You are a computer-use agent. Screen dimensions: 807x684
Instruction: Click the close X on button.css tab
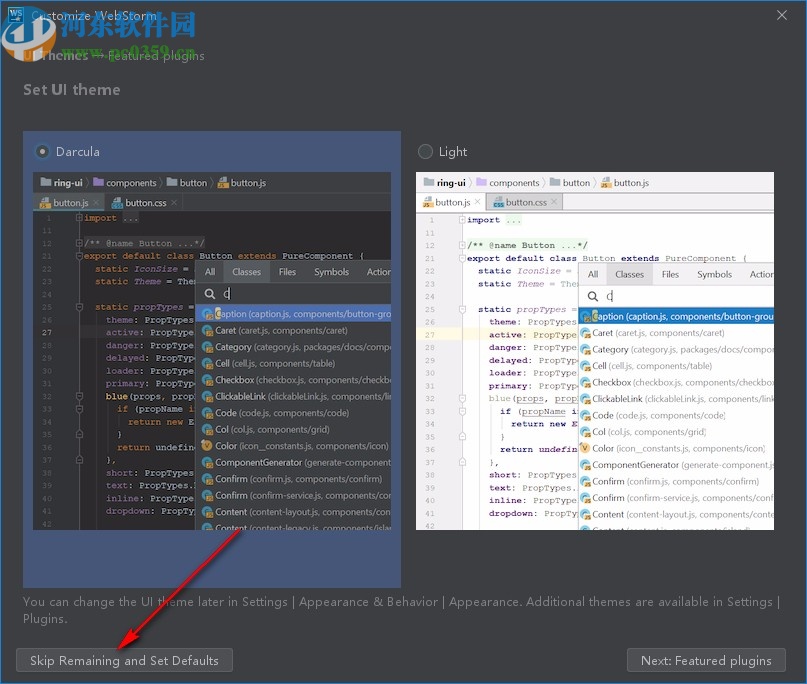(x=173, y=203)
